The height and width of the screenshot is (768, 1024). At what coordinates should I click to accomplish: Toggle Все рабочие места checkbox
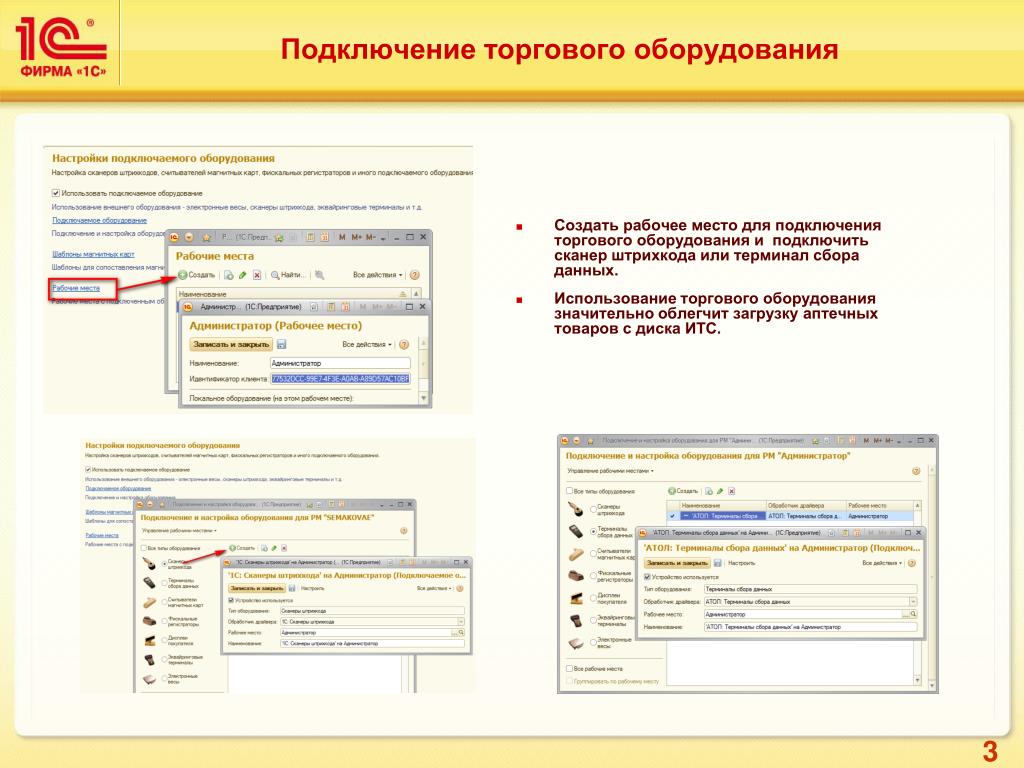click(569, 669)
